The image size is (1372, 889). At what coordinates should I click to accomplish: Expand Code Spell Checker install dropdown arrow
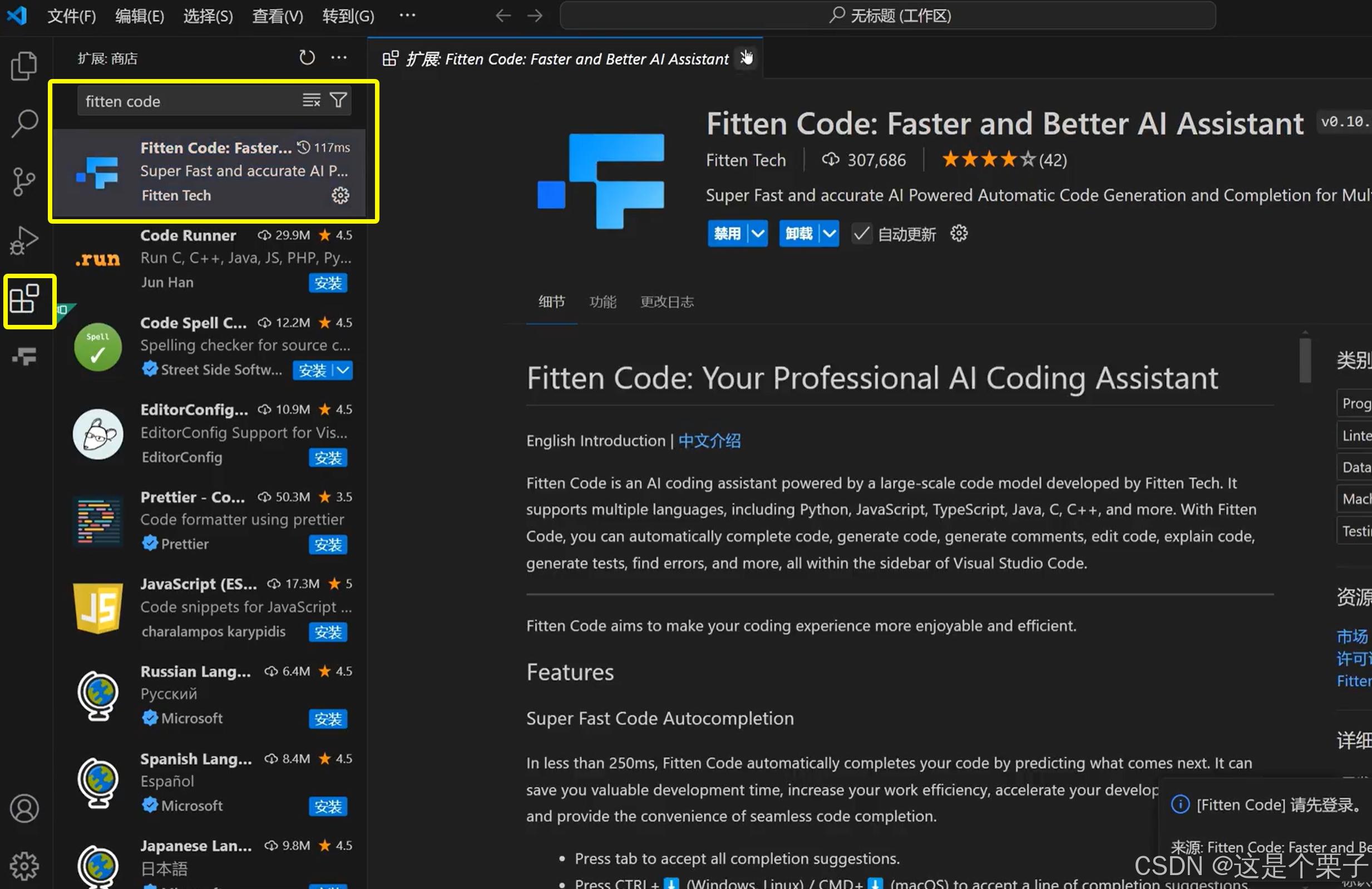tap(343, 369)
